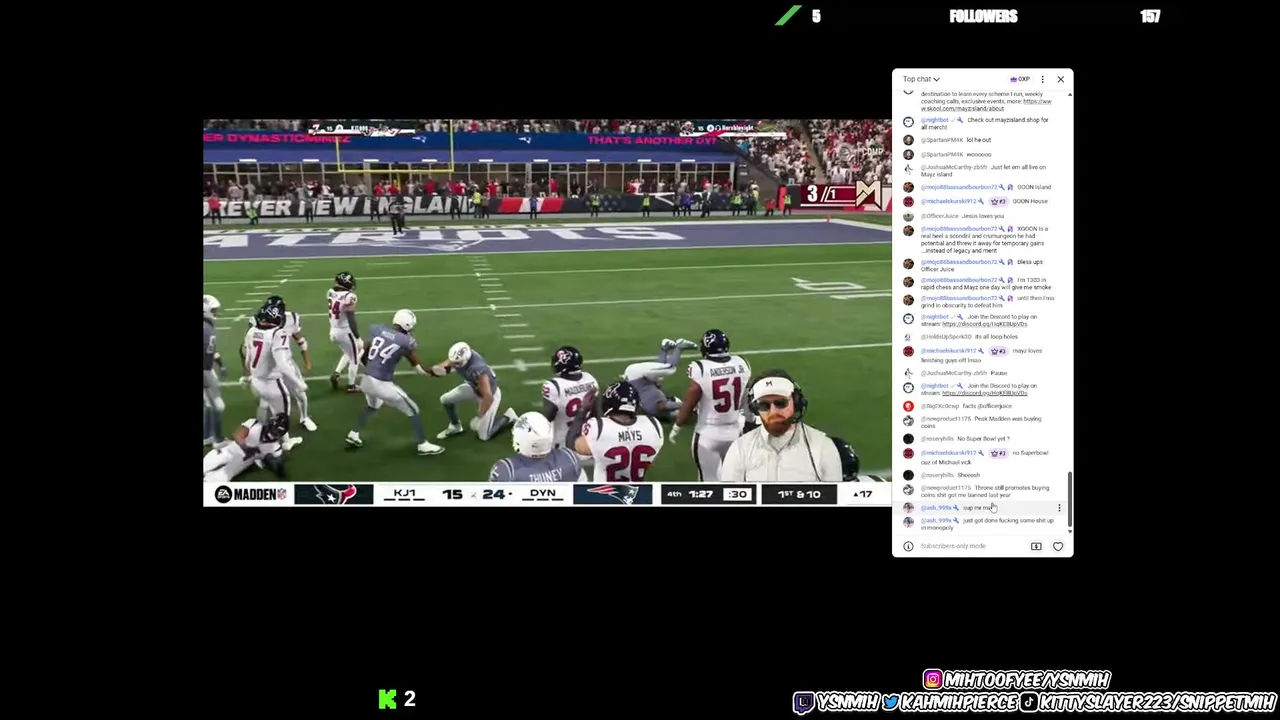This screenshot has width=1280, height=720.
Task: Open message options for ash_999x 'sup mr' message
Action: (1059, 508)
